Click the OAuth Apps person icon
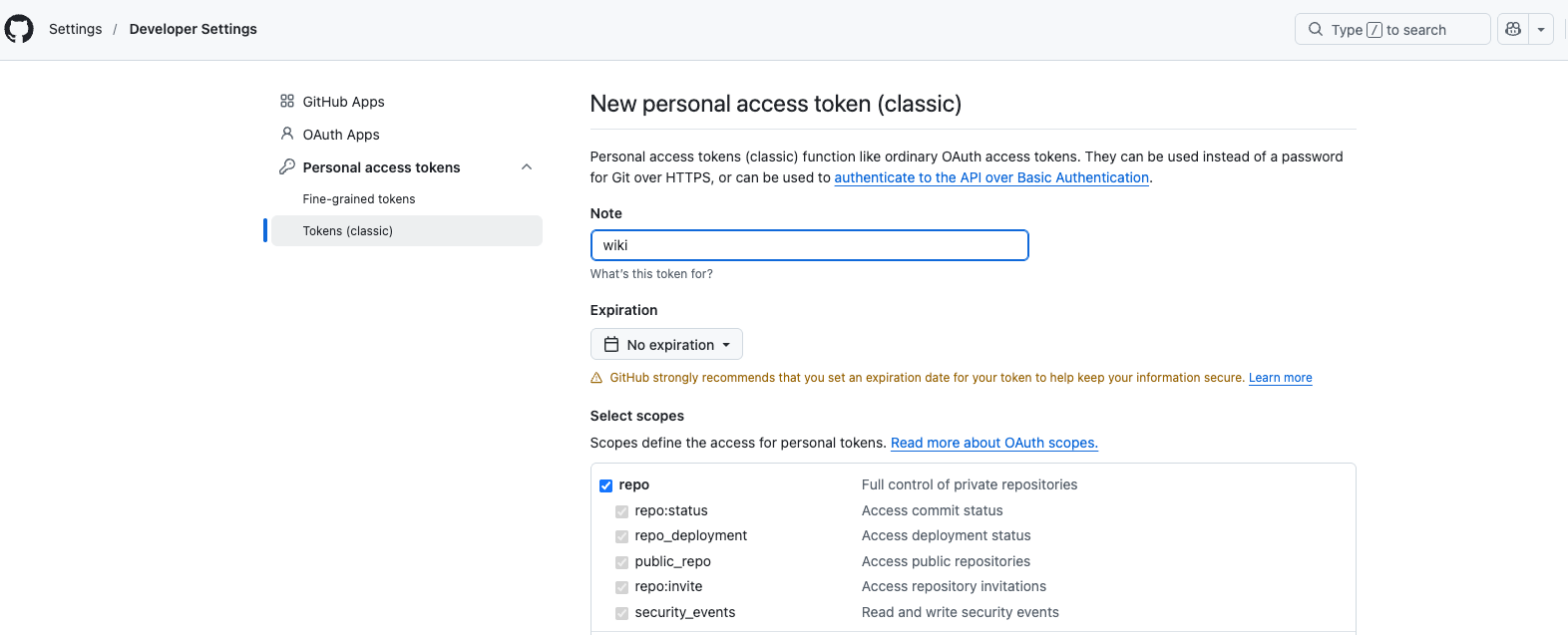Viewport: 1568px width, 635px height. [x=287, y=134]
